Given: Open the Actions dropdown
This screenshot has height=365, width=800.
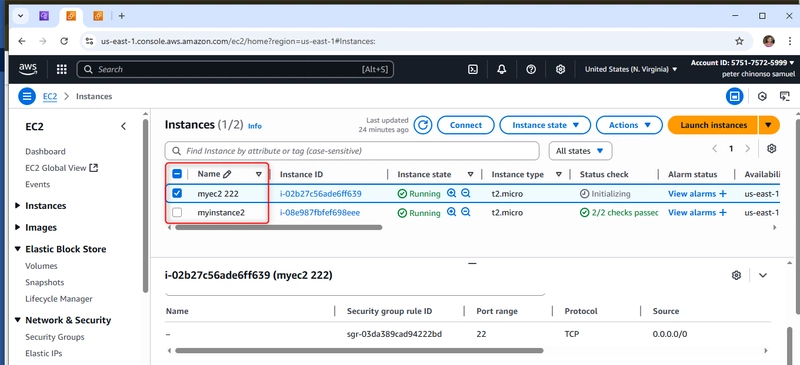Looking at the screenshot, I should pyautogui.click(x=629, y=125).
